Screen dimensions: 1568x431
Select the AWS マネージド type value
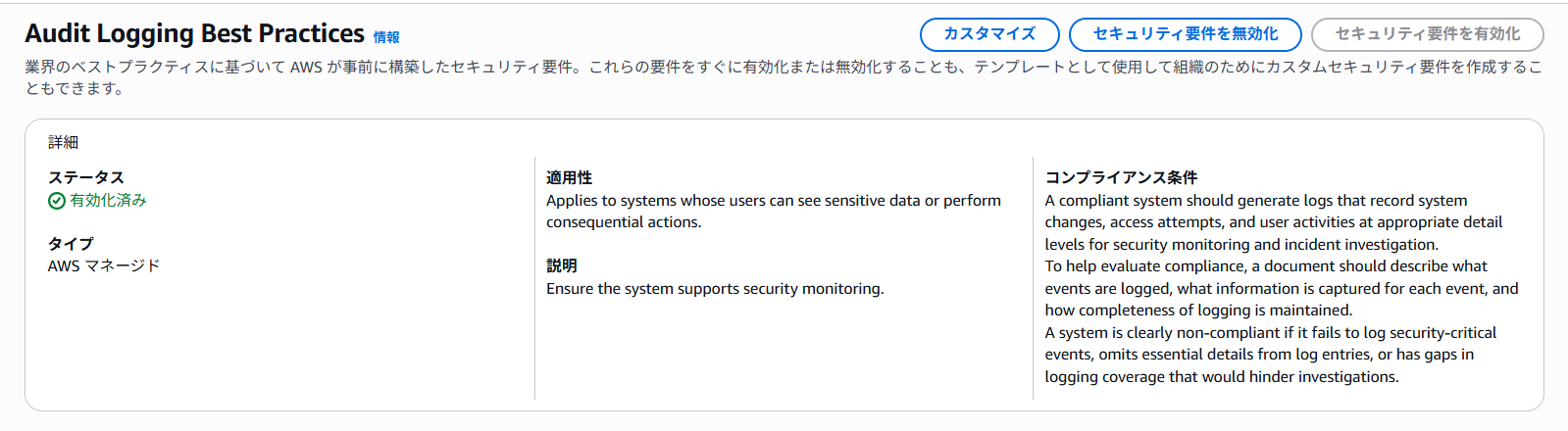click(104, 265)
